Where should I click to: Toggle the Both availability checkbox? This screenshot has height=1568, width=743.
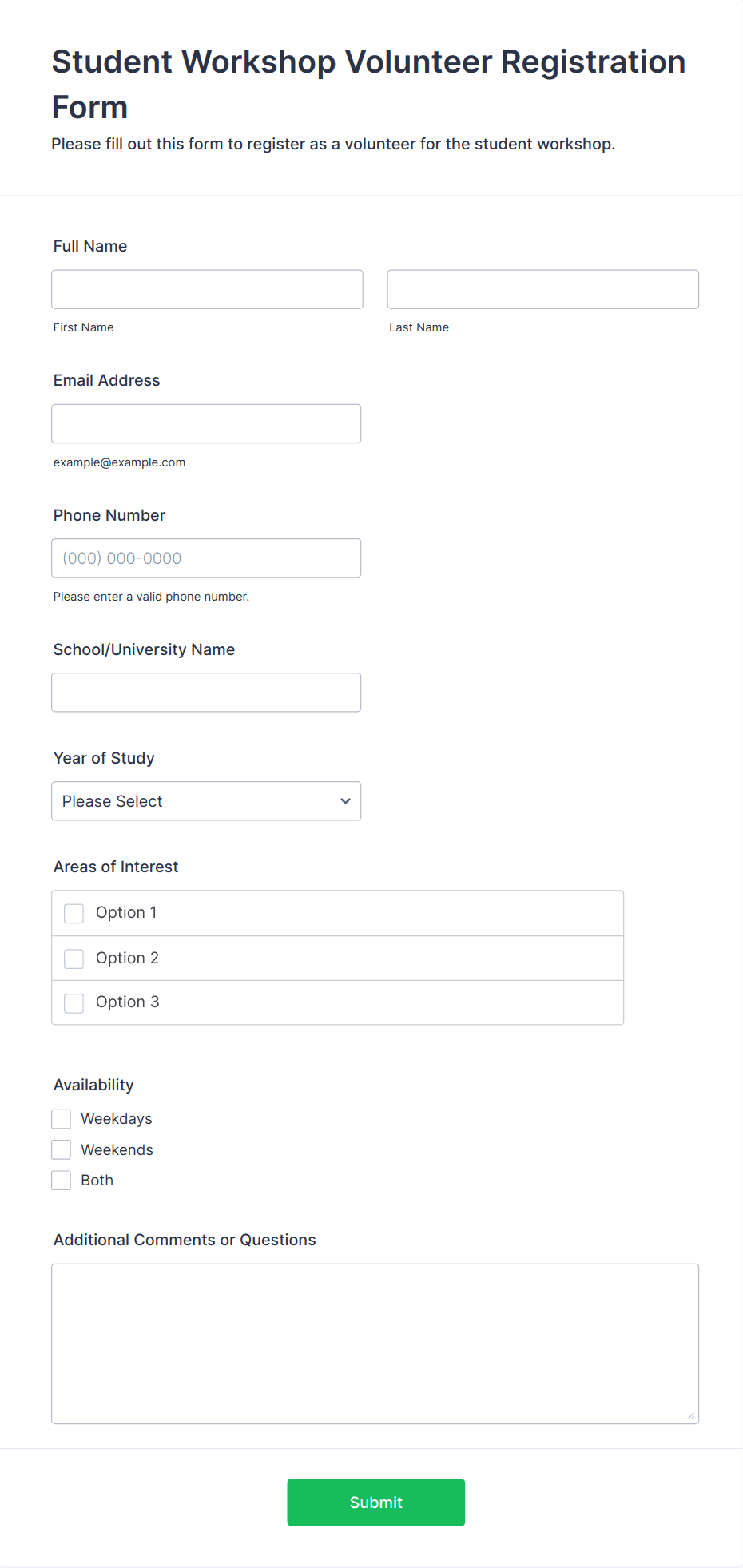62,1181
